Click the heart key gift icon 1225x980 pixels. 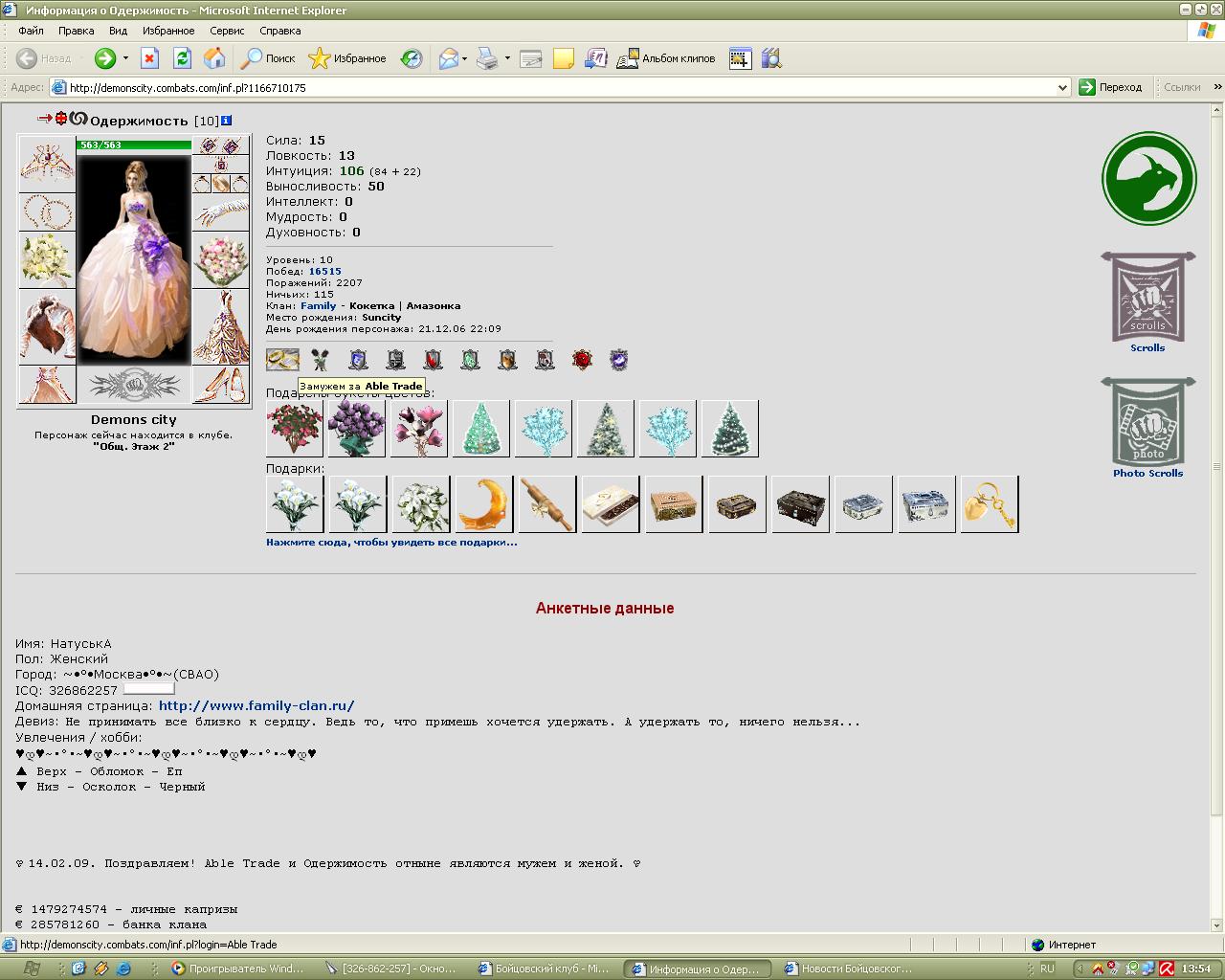990,503
